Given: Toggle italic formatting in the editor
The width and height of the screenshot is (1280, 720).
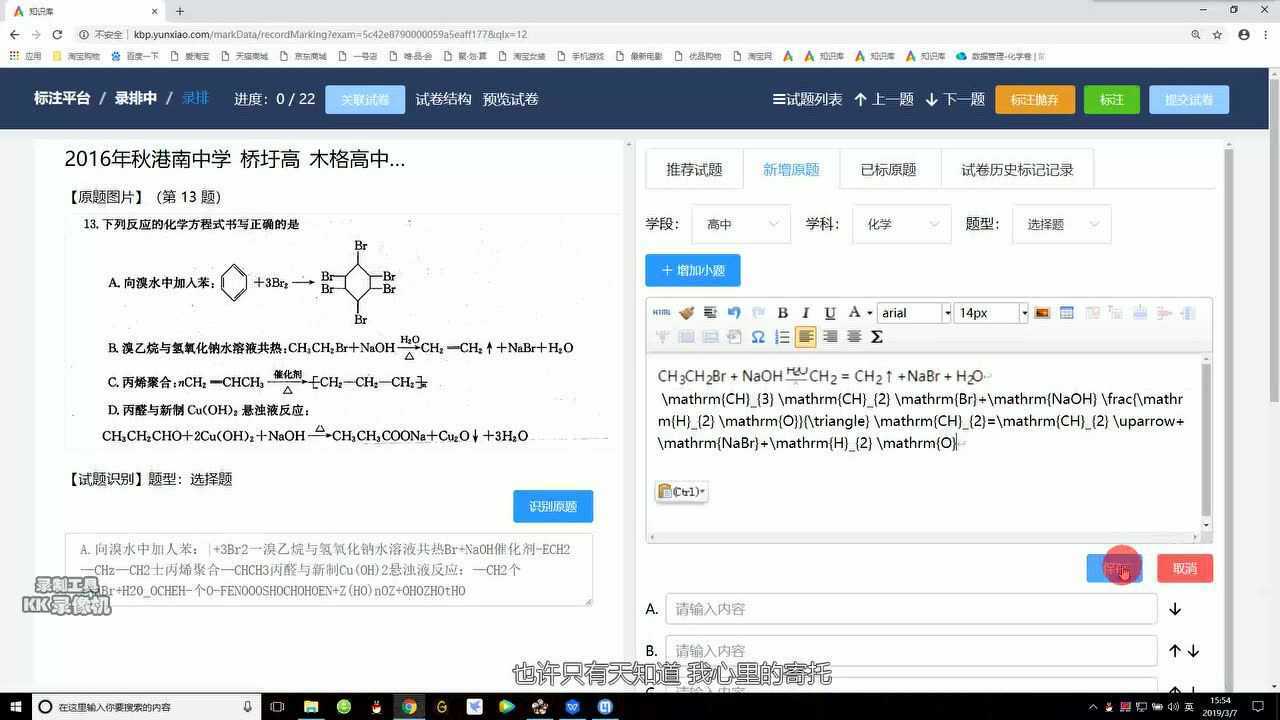Looking at the screenshot, I should (x=805, y=312).
